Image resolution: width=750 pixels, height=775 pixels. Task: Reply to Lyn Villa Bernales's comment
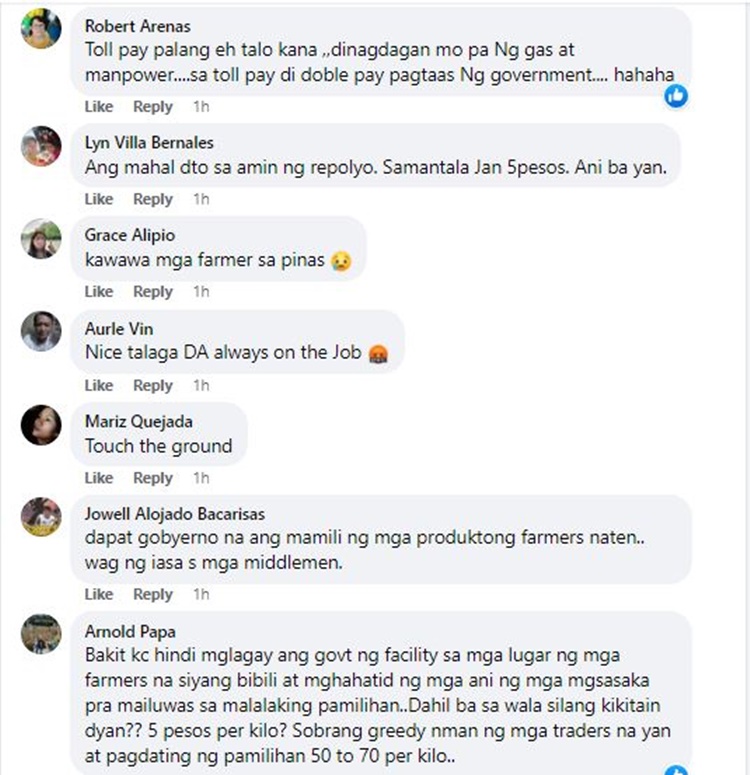(x=153, y=199)
